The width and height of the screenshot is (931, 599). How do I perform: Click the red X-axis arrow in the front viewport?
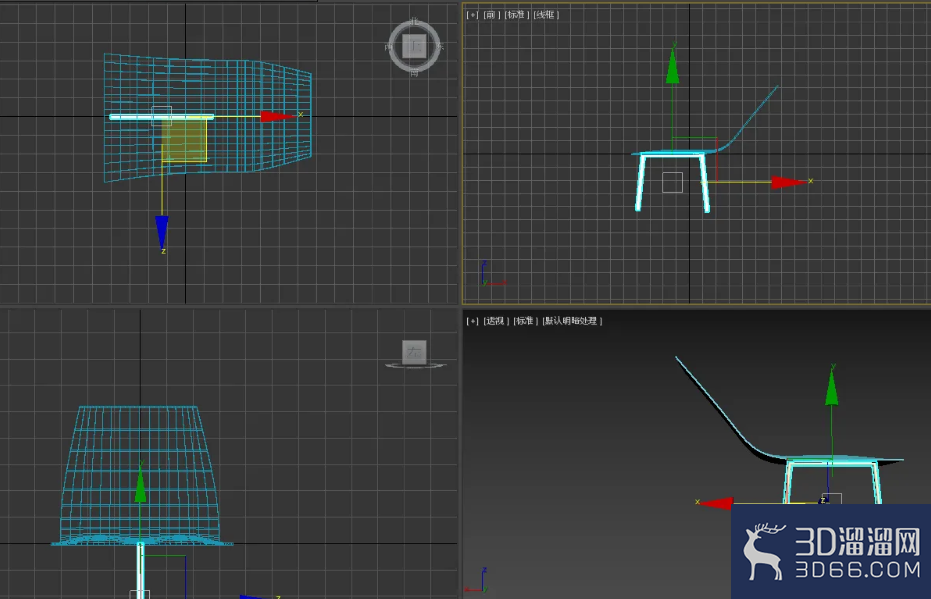(x=789, y=182)
